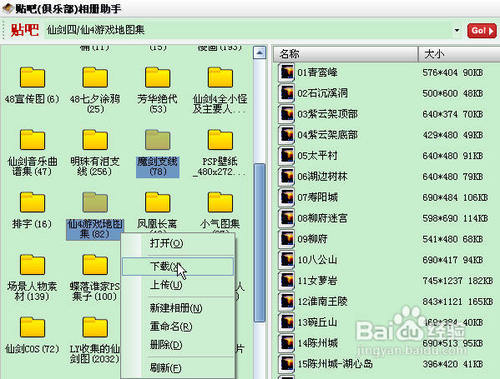
Task: Select the 魔剑支线 (78) folder icon
Action: pyautogui.click(x=158, y=140)
